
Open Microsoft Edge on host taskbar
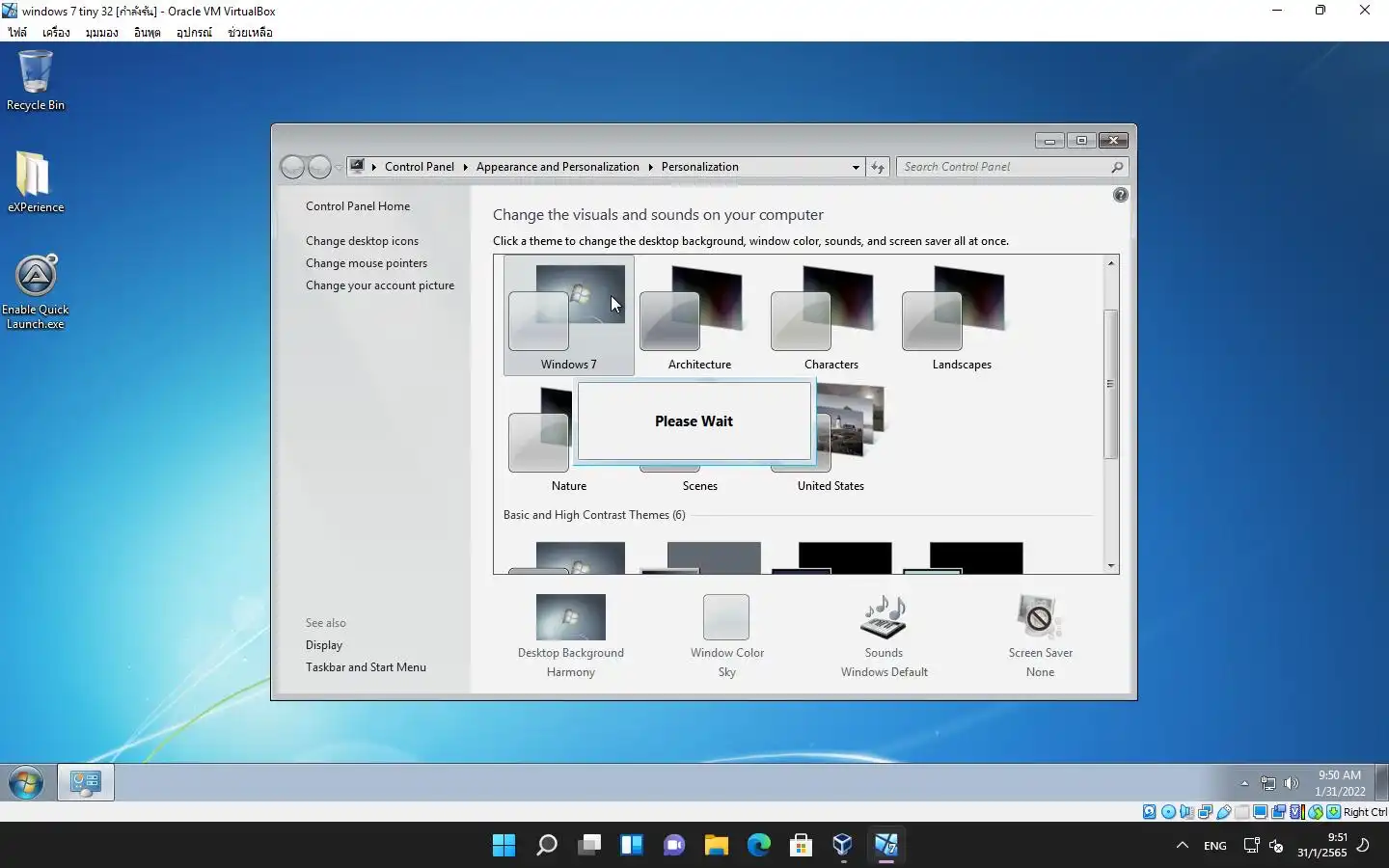click(x=759, y=846)
